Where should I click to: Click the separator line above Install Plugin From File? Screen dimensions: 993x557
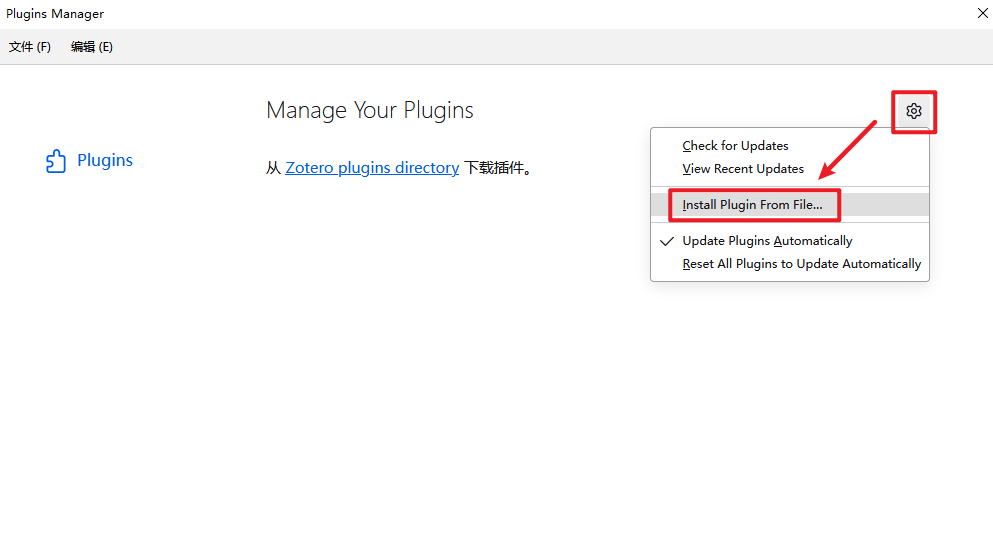pyautogui.click(x=790, y=186)
